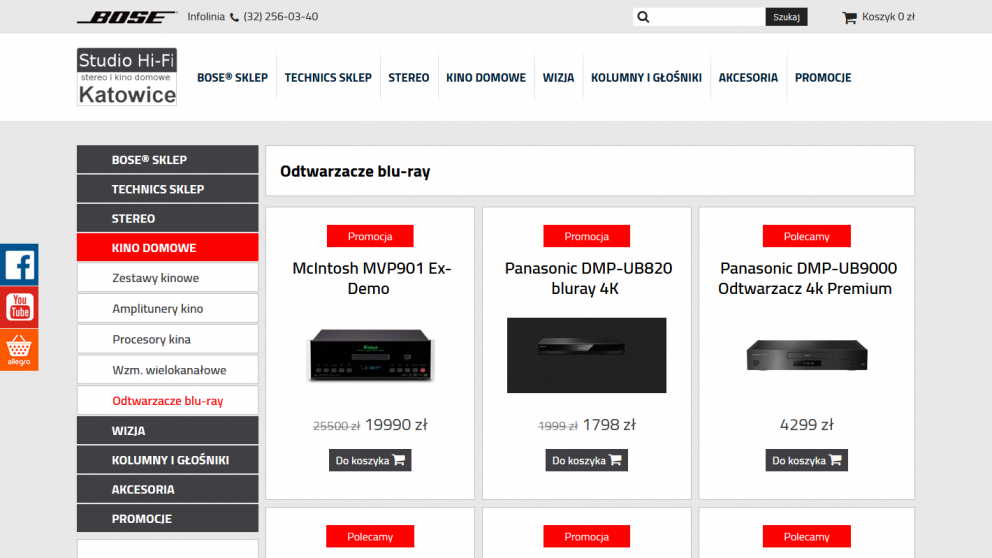992x558 pixels.
Task: Click the Bose logo
Action: (127, 17)
